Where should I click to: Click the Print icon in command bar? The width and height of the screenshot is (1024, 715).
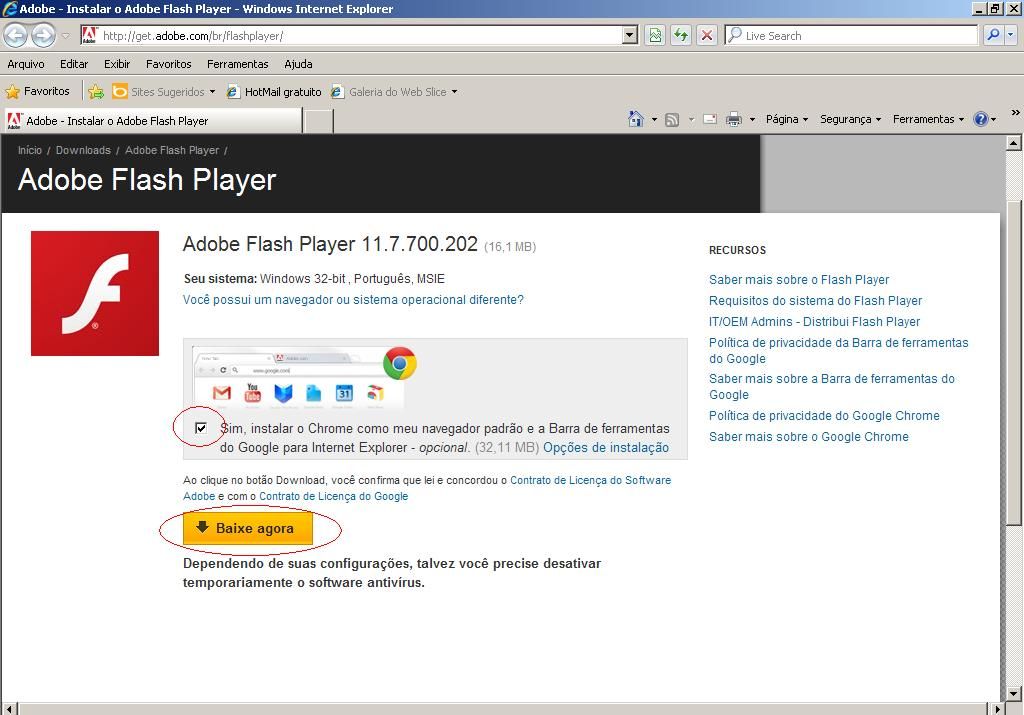pyautogui.click(x=734, y=119)
